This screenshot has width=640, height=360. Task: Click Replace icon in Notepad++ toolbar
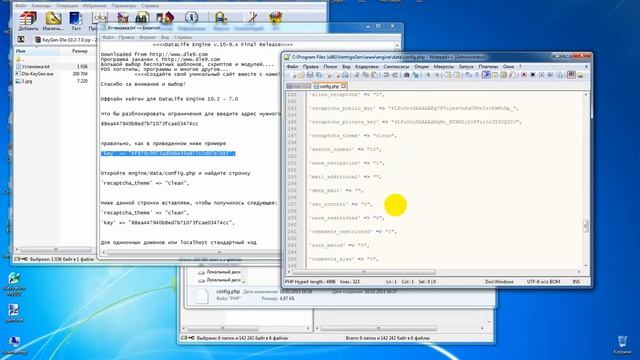pos(416,75)
